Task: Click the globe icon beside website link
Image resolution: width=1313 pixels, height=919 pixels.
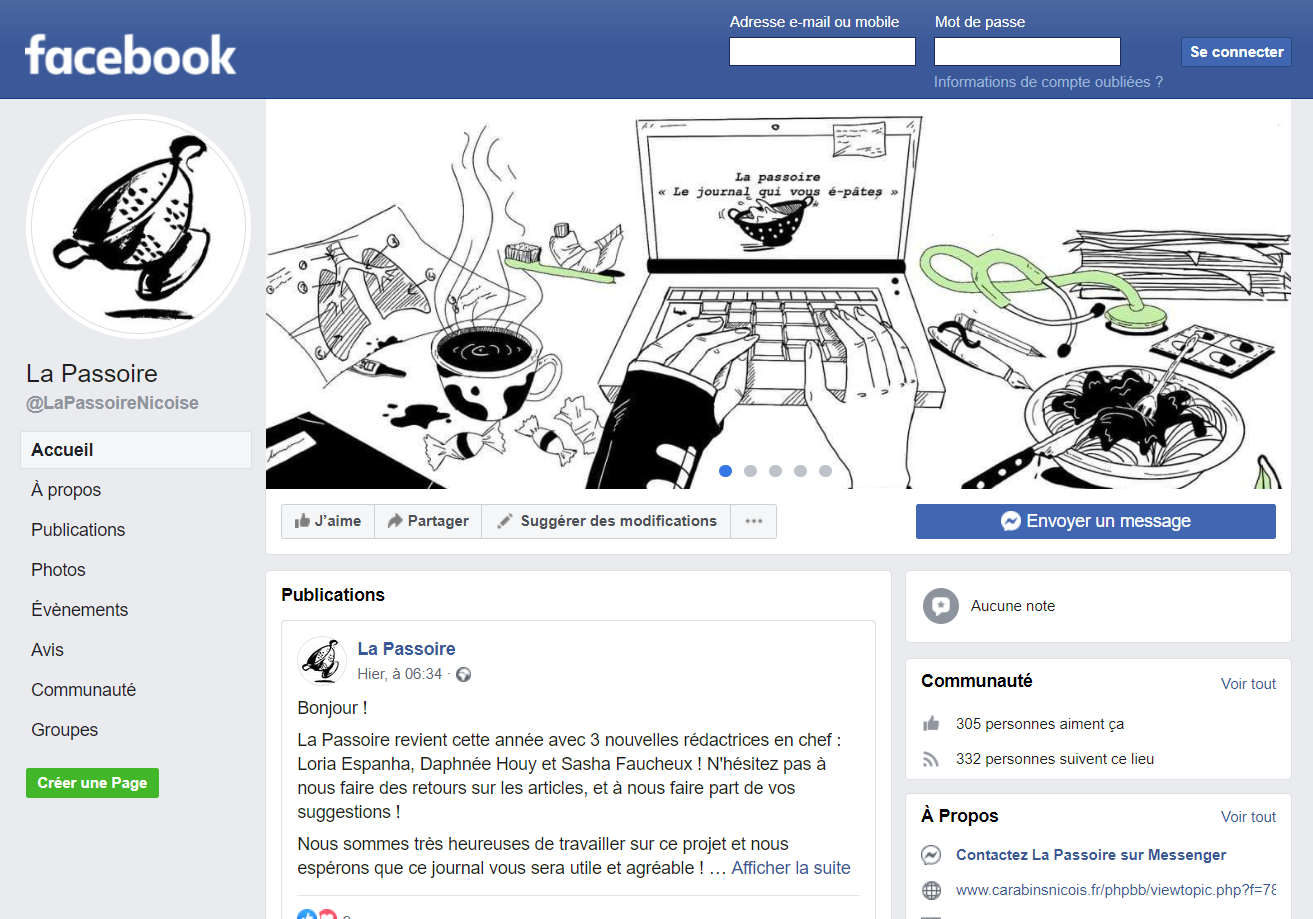Action: [932, 890]
